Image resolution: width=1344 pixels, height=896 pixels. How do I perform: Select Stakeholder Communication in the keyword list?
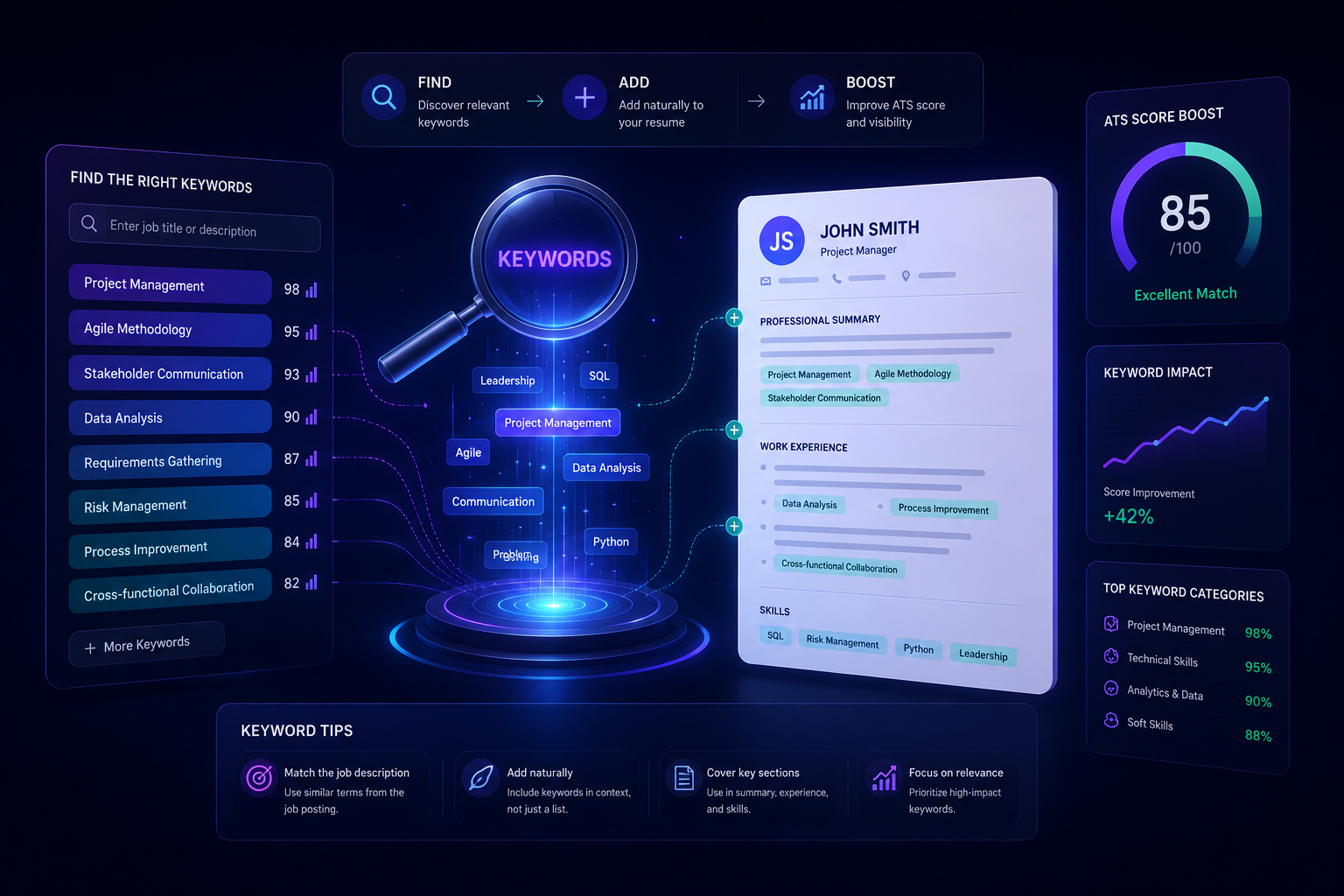[x=170, y=374]
